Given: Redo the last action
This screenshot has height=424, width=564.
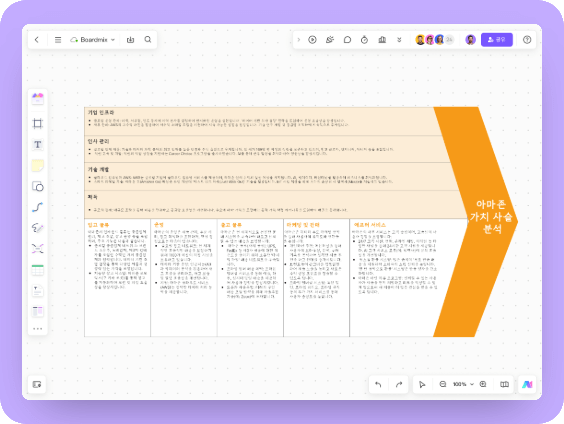Looking at the screenshot, I should [399, 384].
